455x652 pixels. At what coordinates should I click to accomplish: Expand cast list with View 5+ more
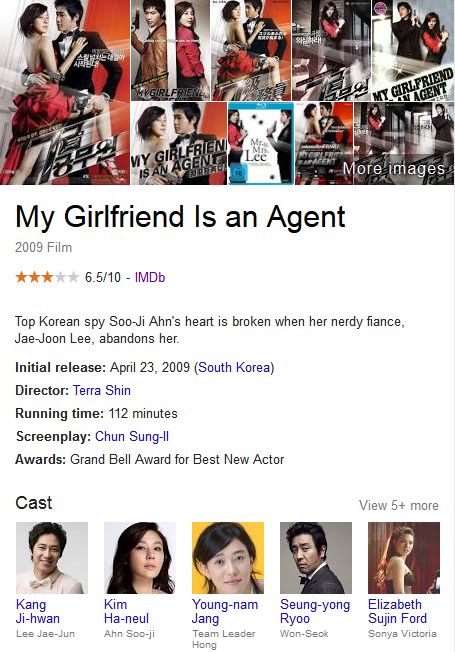click(398, 505)
